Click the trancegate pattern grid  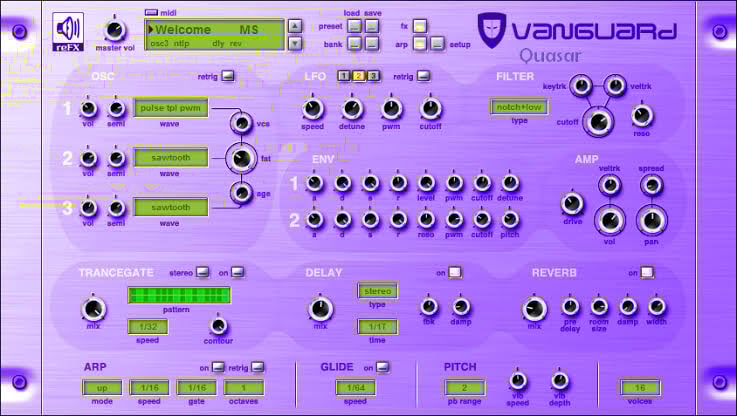pos(179,296)
